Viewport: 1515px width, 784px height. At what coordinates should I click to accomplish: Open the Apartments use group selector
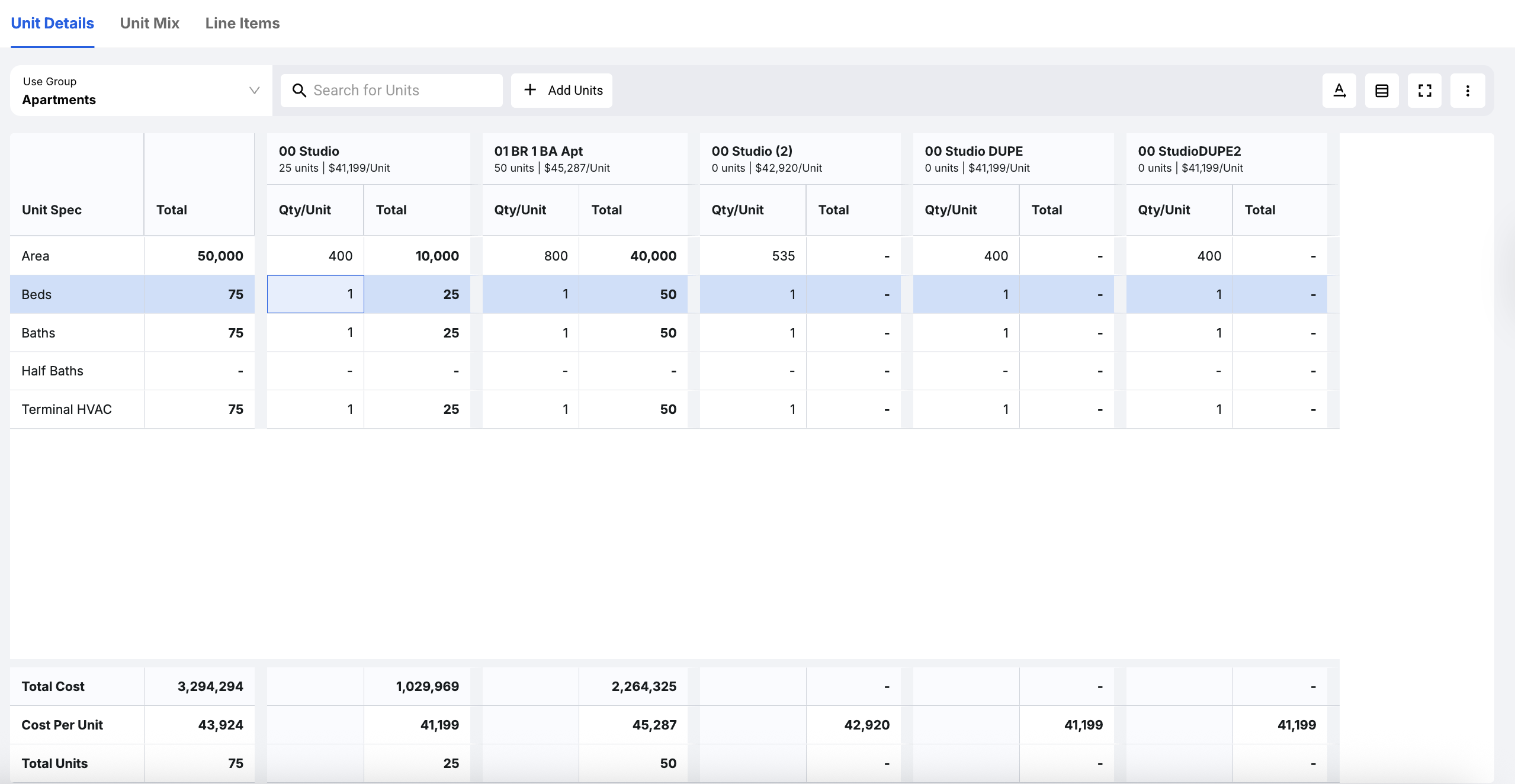(x=130, y=91)
